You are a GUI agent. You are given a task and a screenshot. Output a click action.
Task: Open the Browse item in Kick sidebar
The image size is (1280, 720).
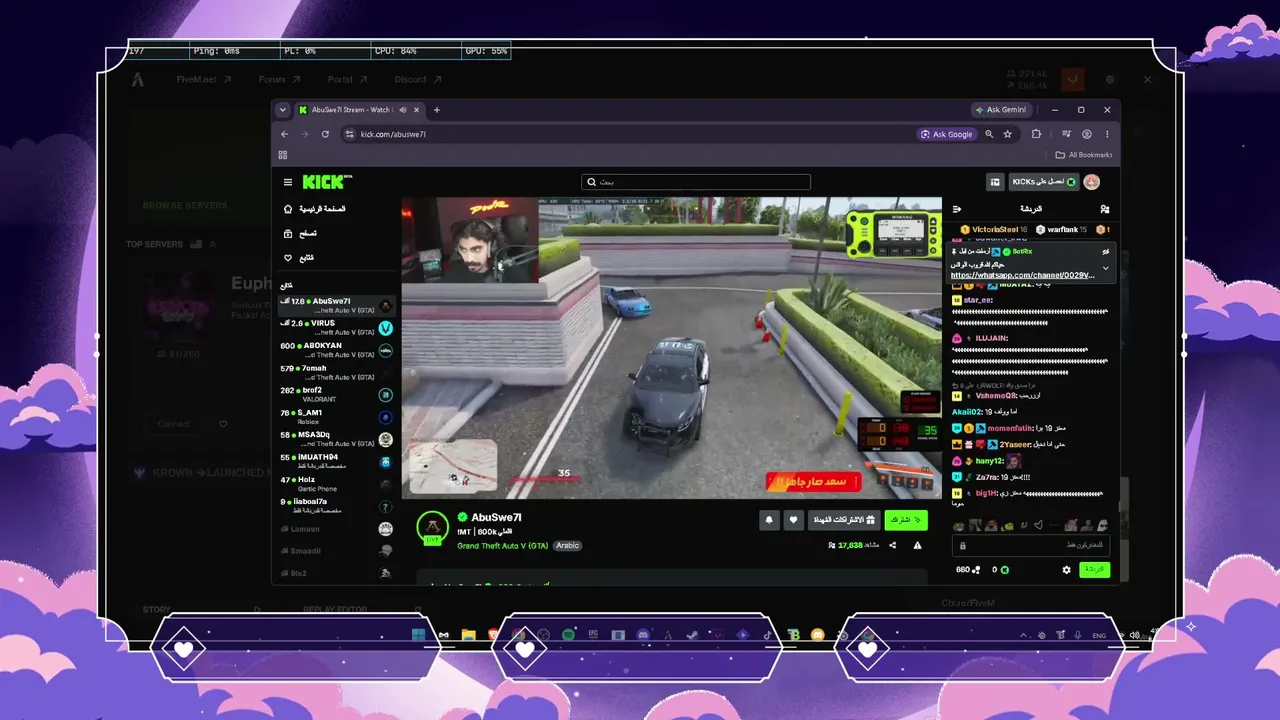coord(300,233)
